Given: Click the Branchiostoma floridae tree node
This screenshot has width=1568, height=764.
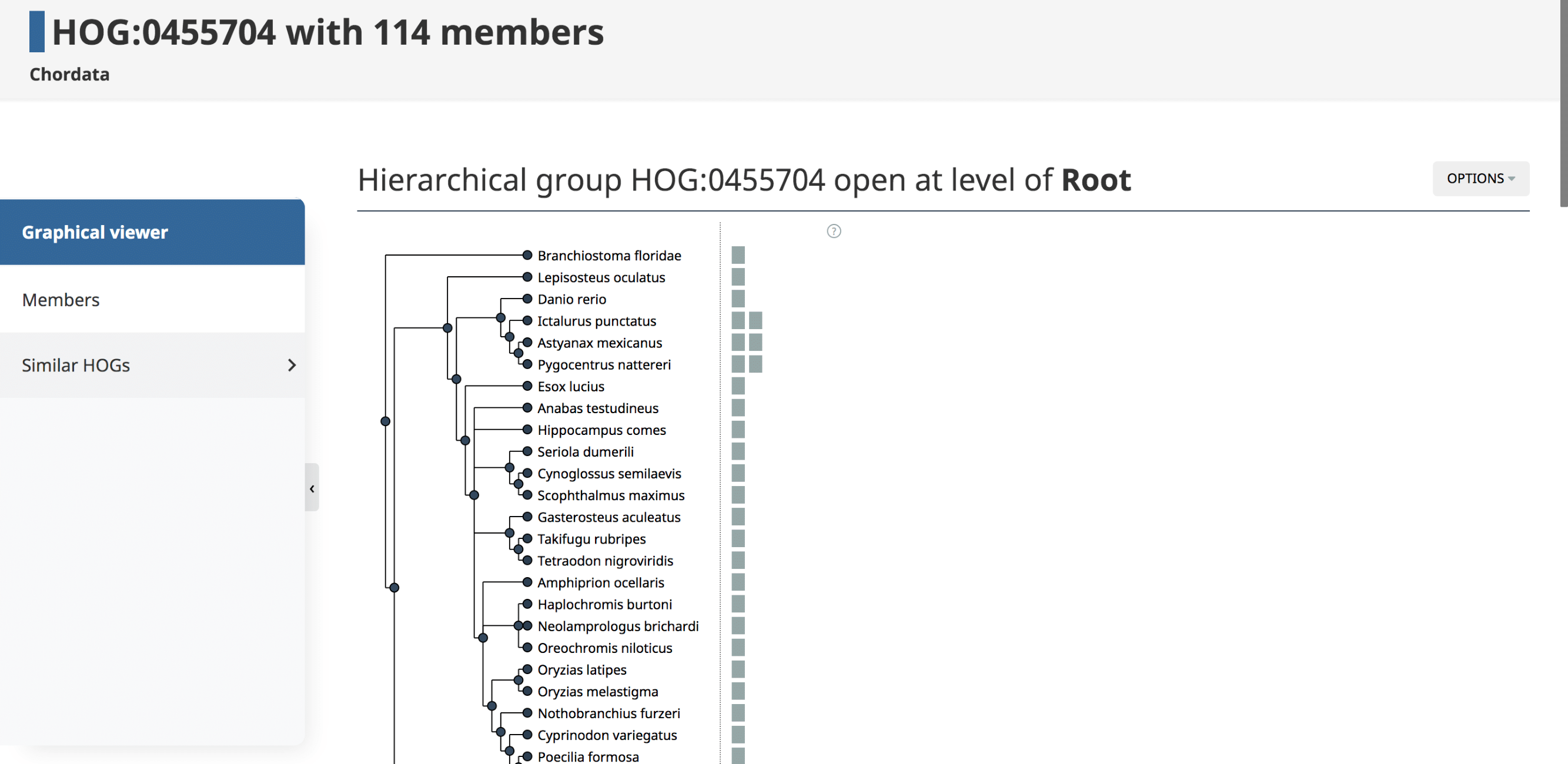Looking at the screenshot, I should point(527,256).
